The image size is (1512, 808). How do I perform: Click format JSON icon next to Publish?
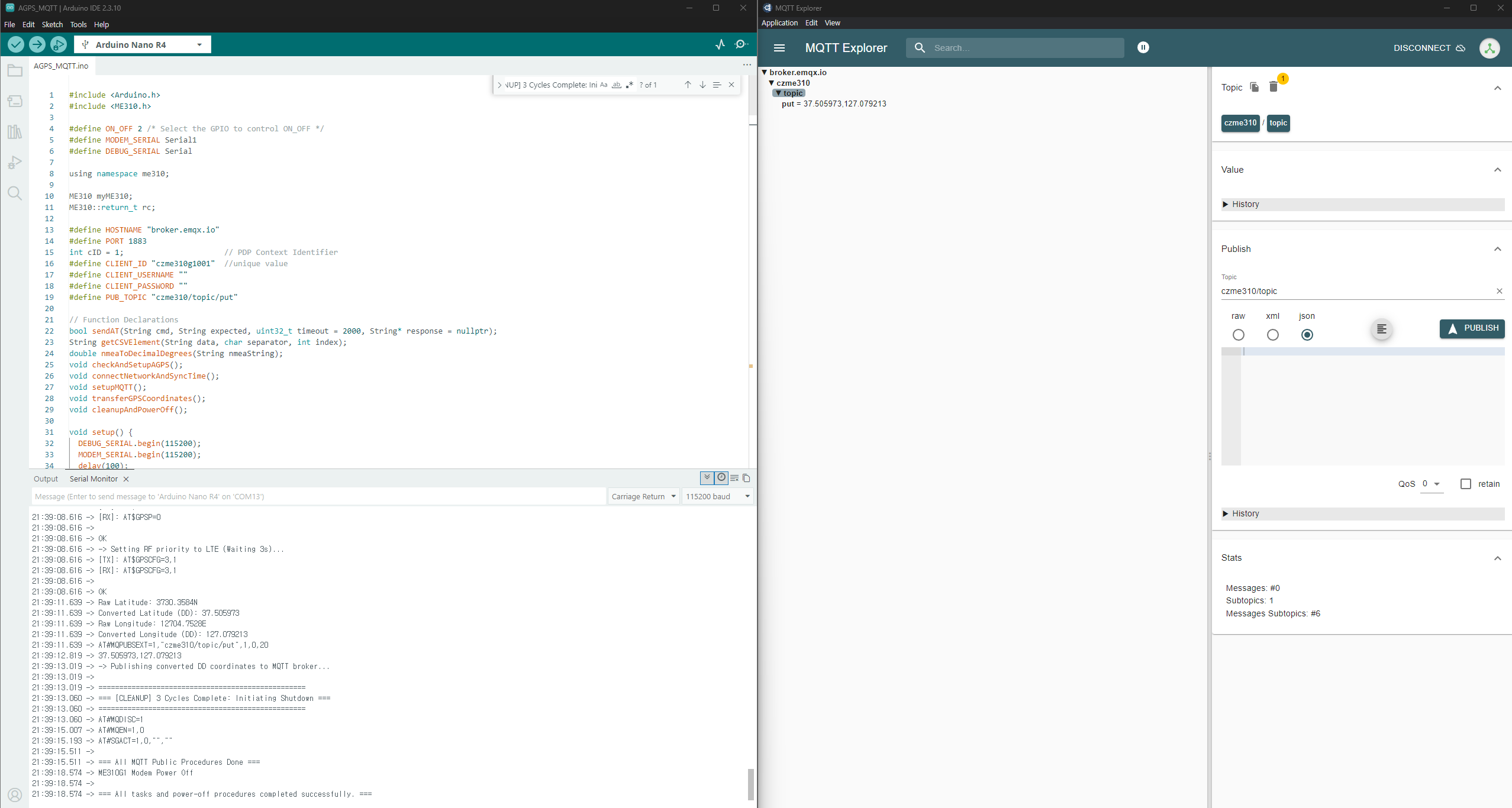click(1382, 329)
